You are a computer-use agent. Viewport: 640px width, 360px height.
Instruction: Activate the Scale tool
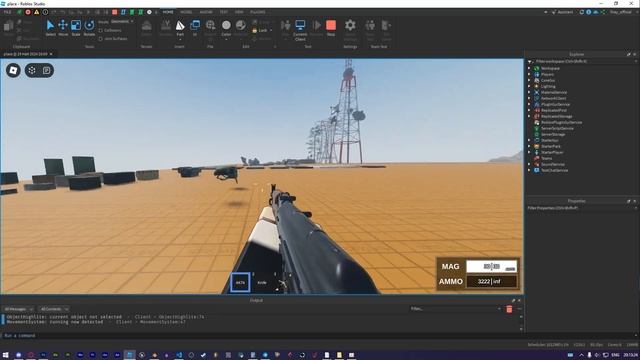pos(76,28)
